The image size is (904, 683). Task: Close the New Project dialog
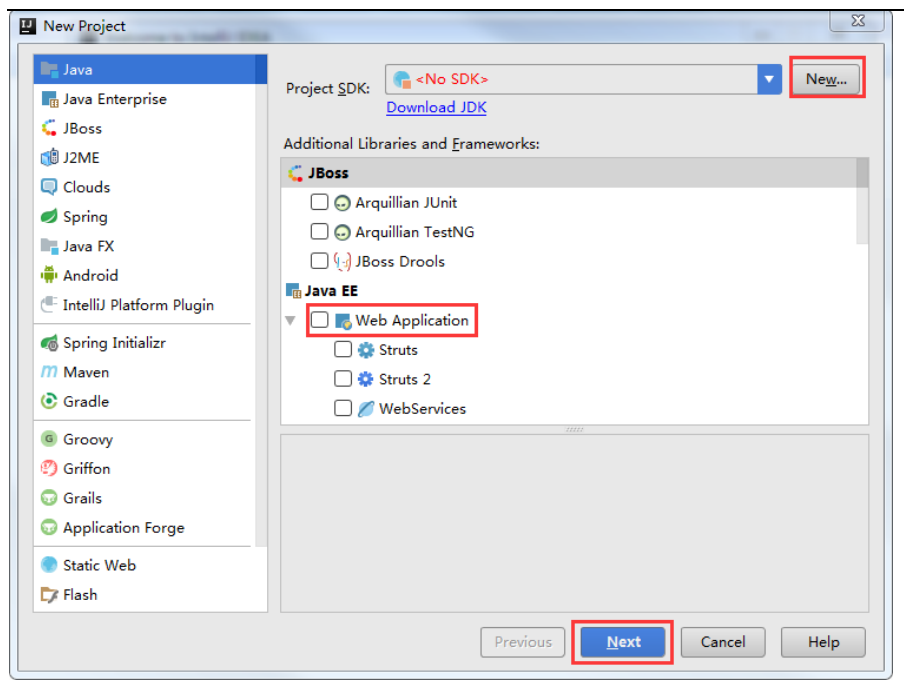coord(857,21)
